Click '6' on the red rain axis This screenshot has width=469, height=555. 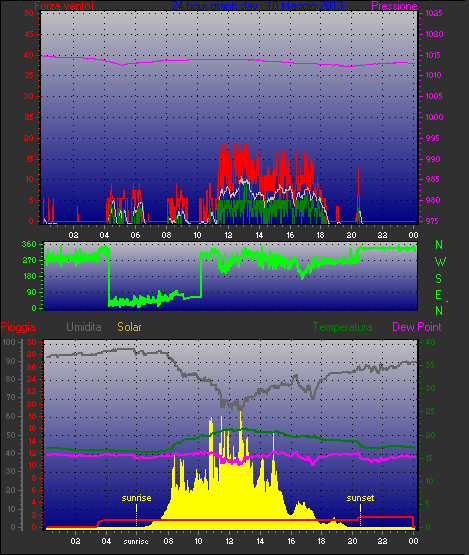pyautogui.click(x=34, y=490)
